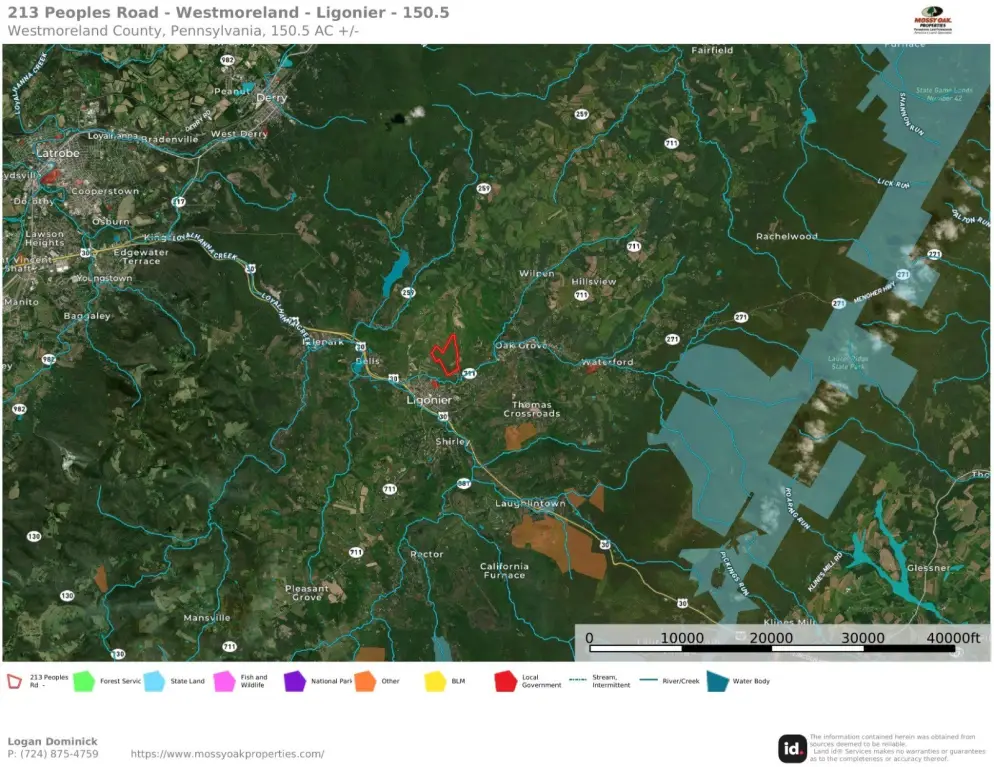
Task: Click the red Local Government legend icon
Action: [505, 681]
